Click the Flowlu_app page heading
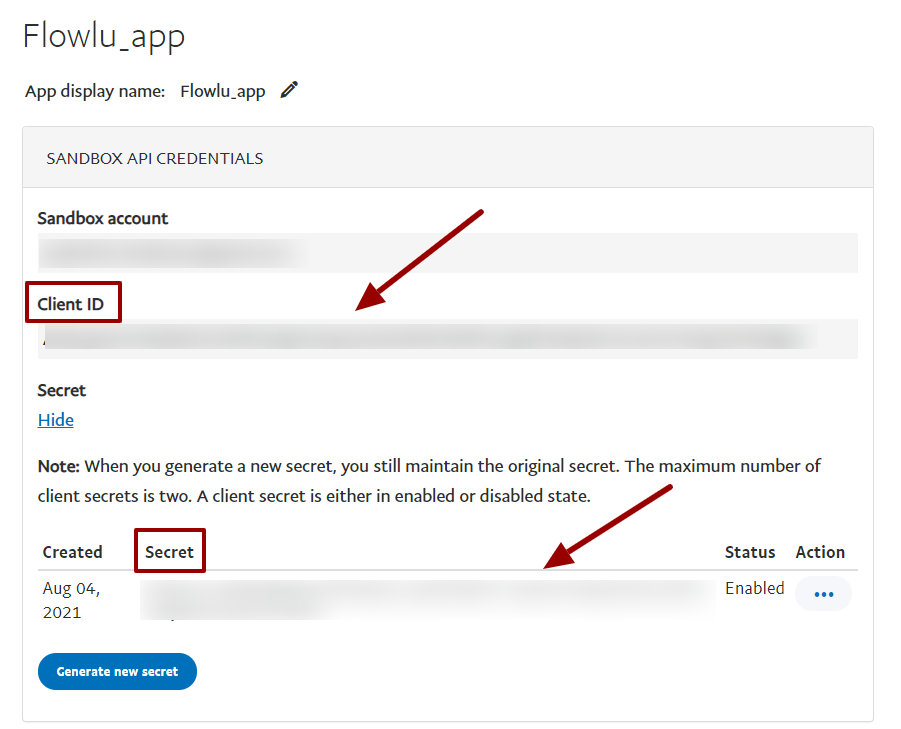The image size is (901, 729). pos(104,36)
